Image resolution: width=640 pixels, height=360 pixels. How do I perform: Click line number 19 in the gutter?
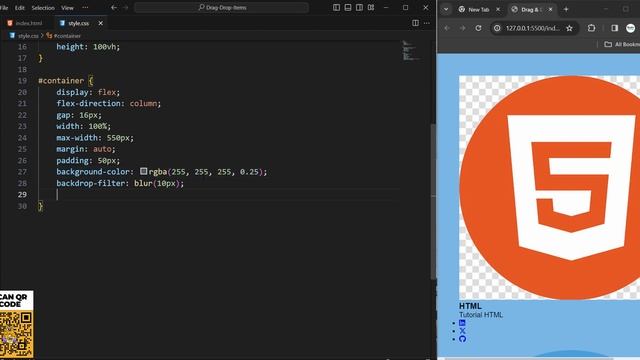(22, 81)
